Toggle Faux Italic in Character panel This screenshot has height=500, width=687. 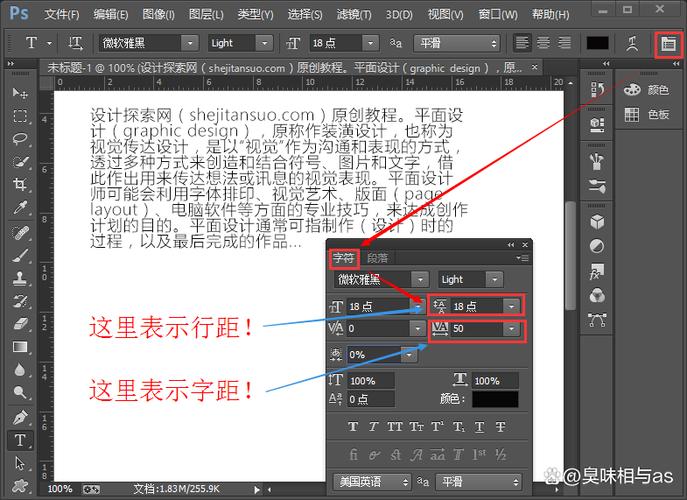[x=373, y=426]
